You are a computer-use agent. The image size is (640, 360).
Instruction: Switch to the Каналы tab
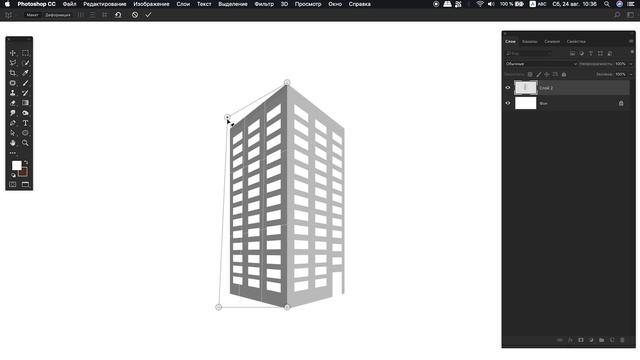[x=530, y=42]
